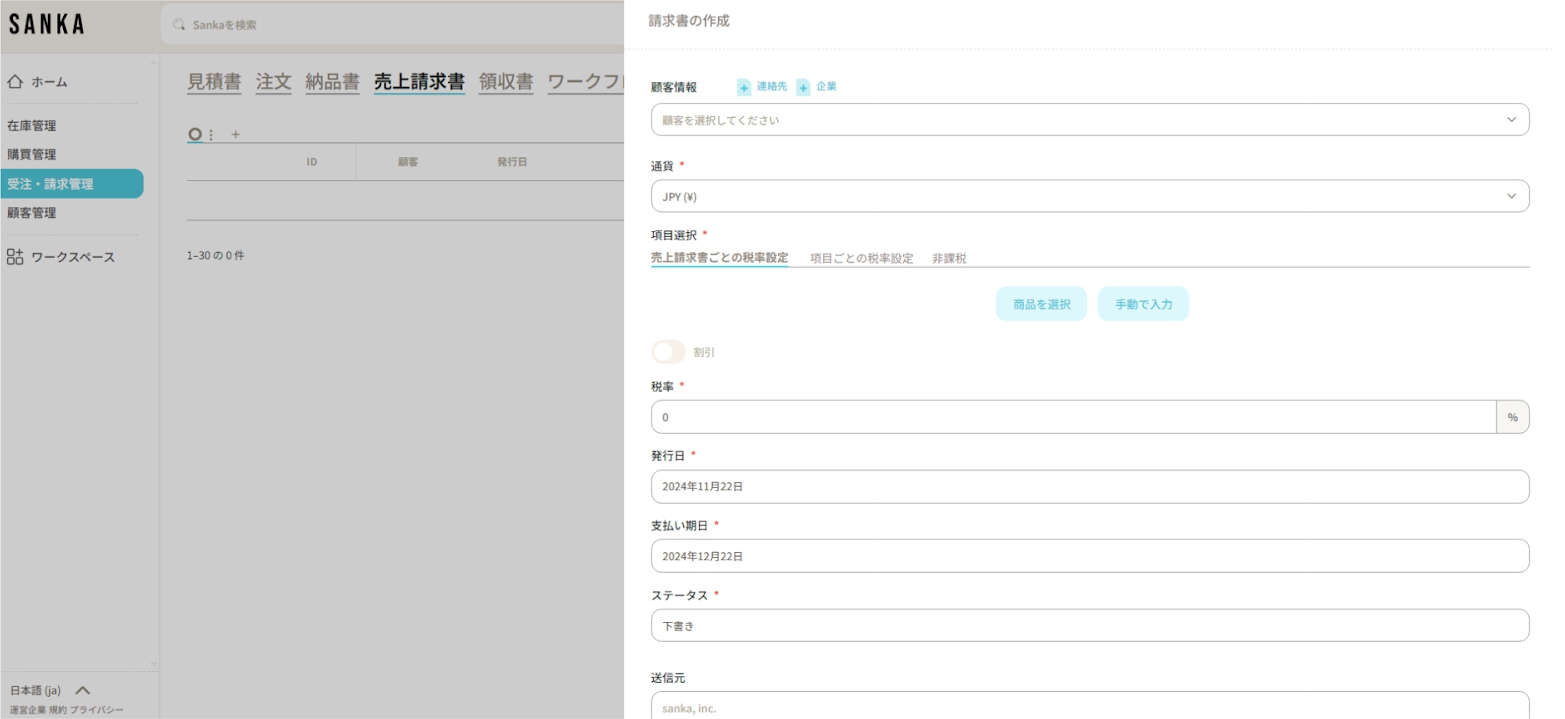Open the JPY currency dropdown
1565x719 pixels.
coord(1089,196)
